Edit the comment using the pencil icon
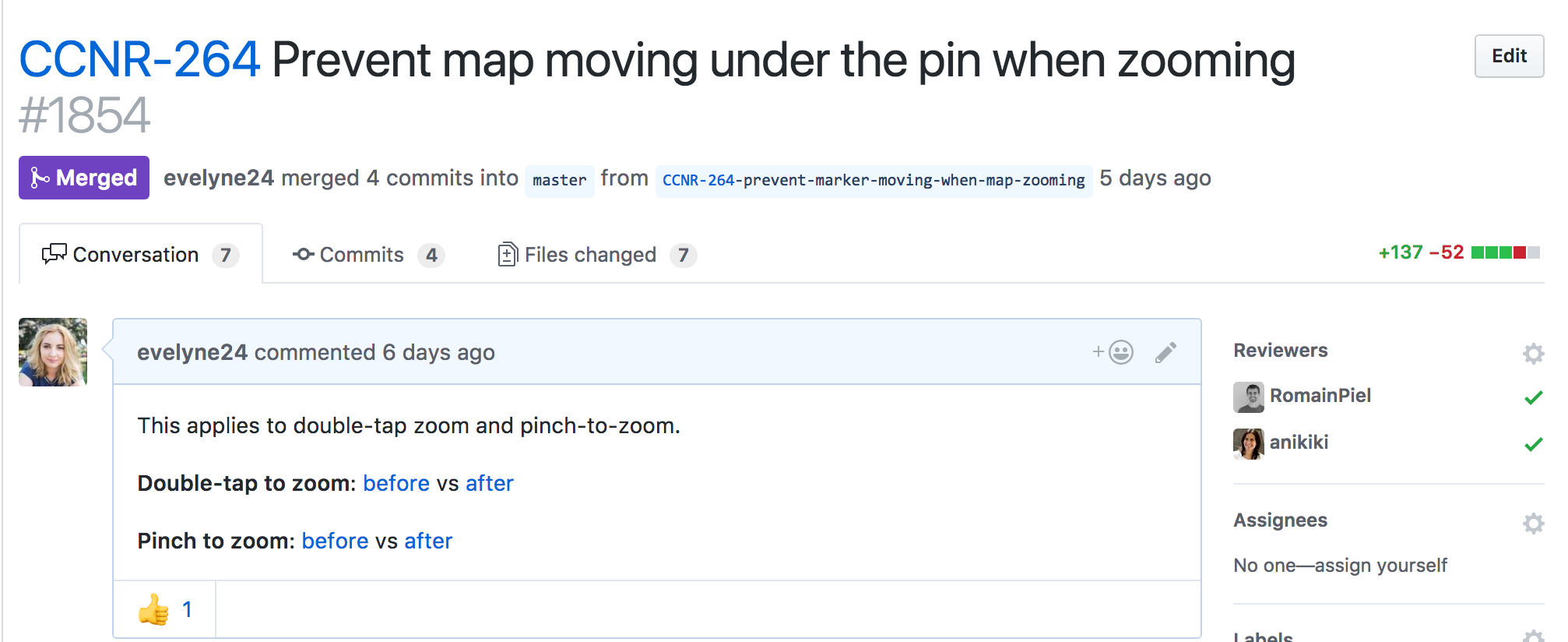Viewport: 1568px width, 642px height. (x=1165, y=352)
